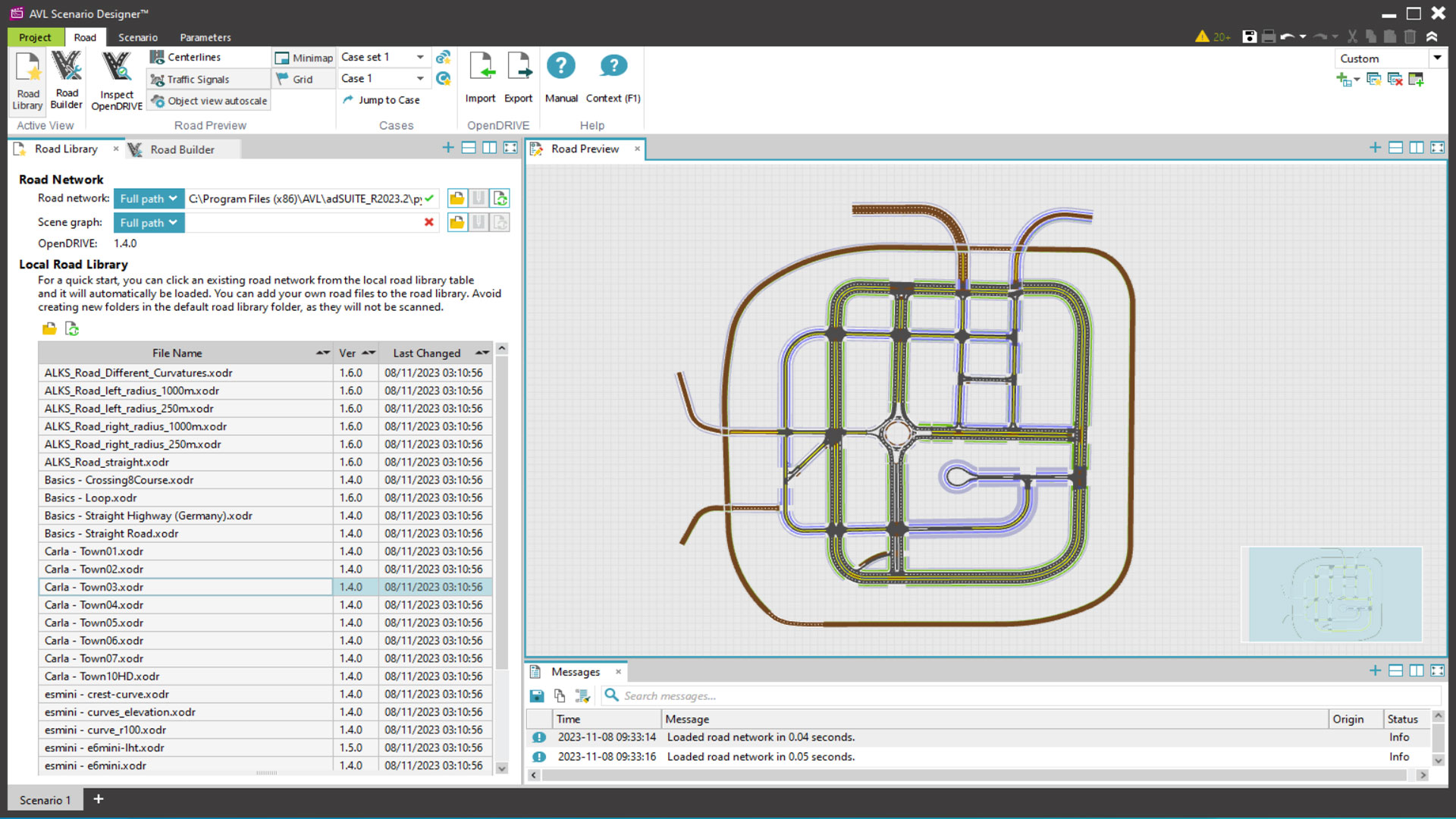Click the save floppy disk icon in title bar
Image resolution: width=1456 pixels, height=819 pixels.
(1249, 36)
